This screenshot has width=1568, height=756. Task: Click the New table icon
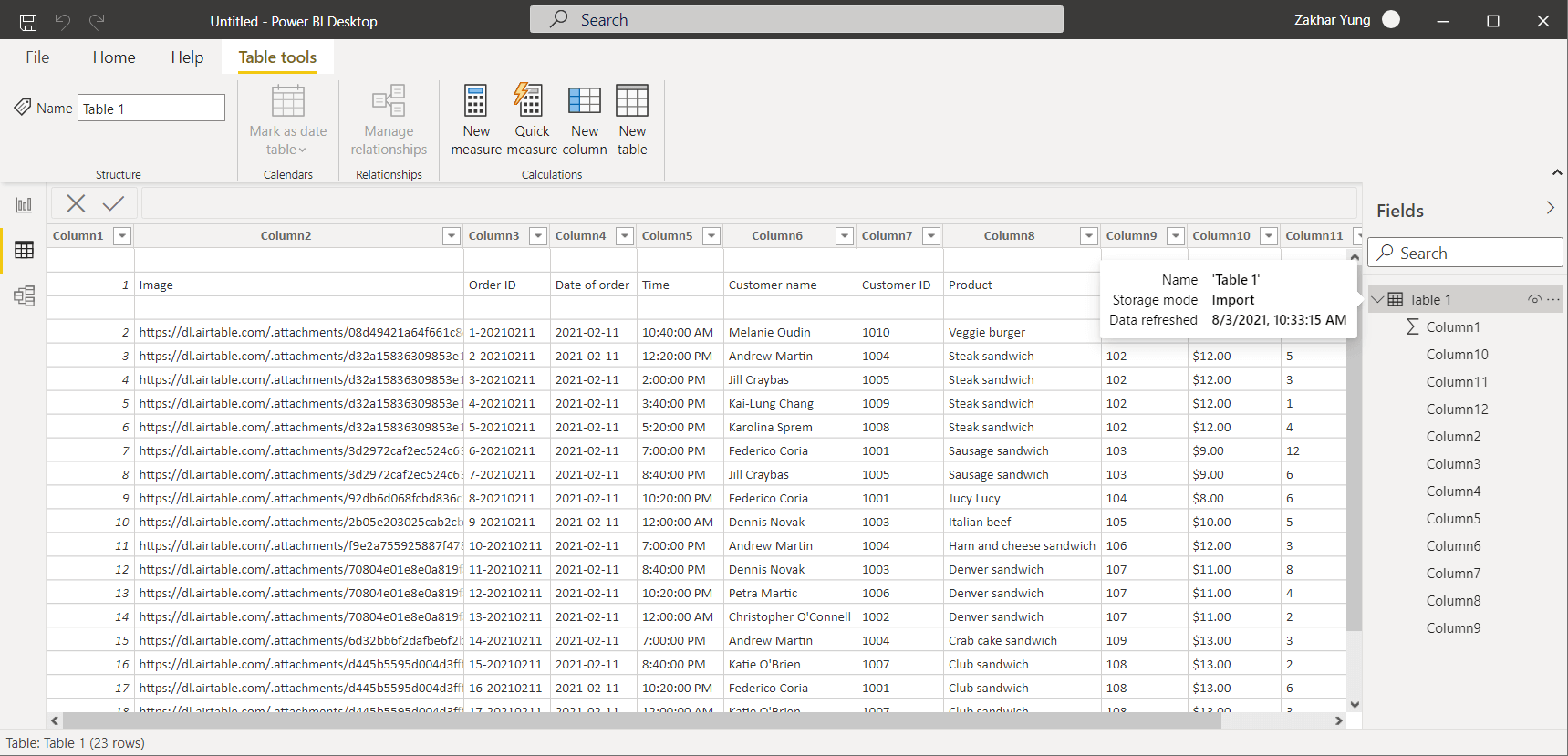click(x=632, y=100)
